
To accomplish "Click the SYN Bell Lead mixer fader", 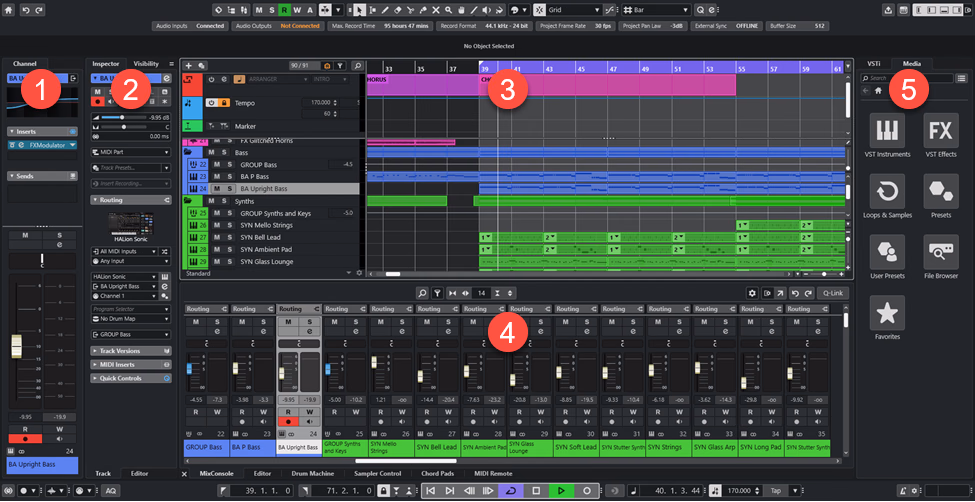I will [422, 378].
